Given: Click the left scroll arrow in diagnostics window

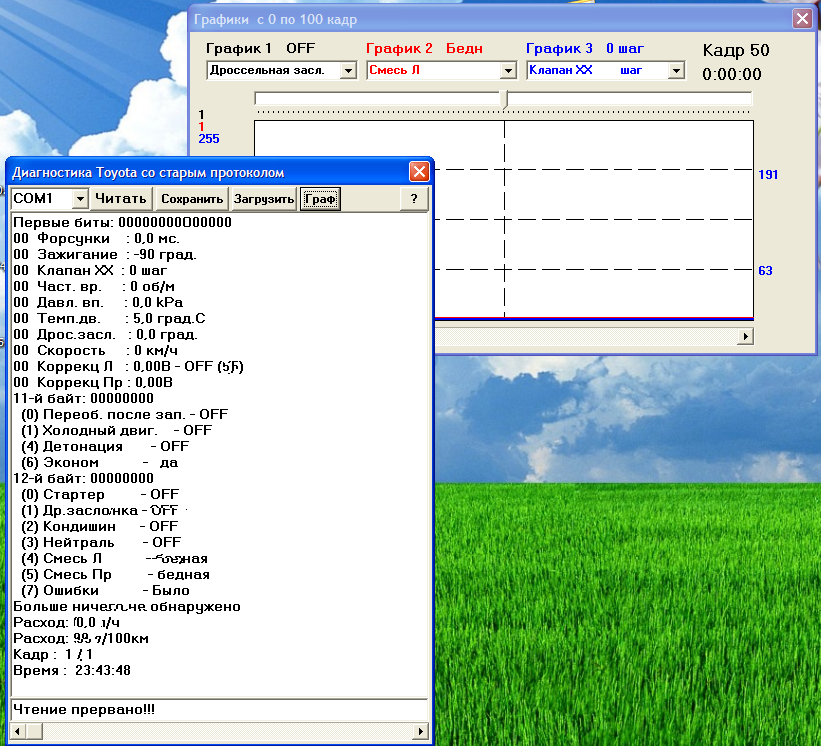Looking at the screenshot, I should [18, 731].
